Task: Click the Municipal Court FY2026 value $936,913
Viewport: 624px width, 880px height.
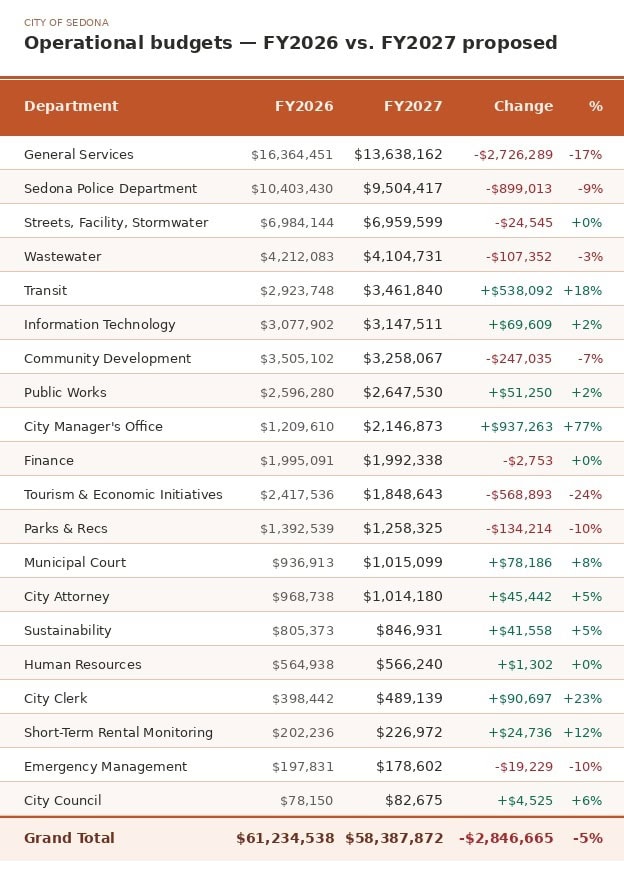Action: click(x=303, y=562)
